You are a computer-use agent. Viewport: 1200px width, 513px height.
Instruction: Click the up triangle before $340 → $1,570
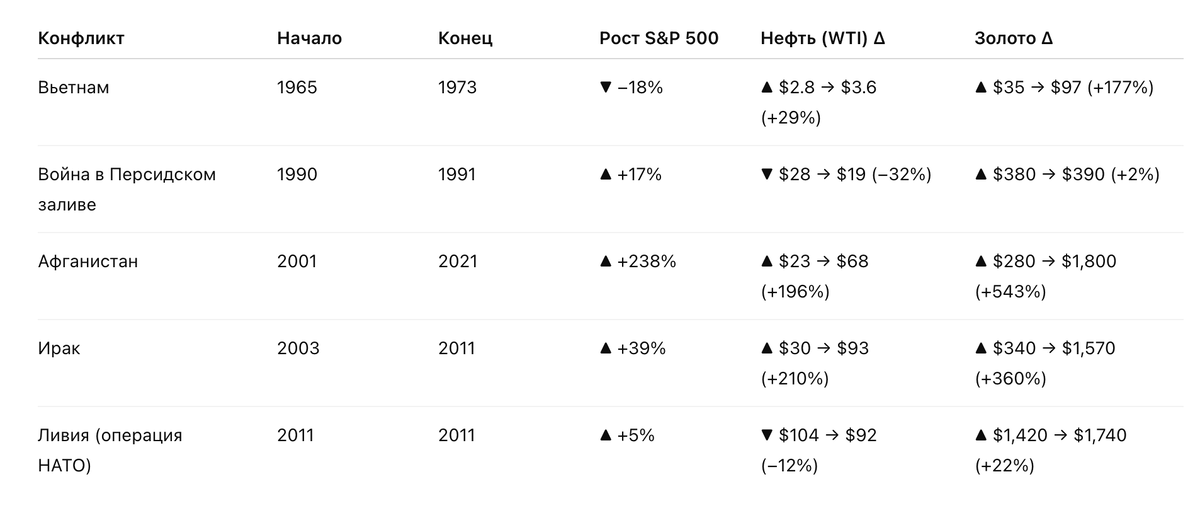[x=981, y=349]
